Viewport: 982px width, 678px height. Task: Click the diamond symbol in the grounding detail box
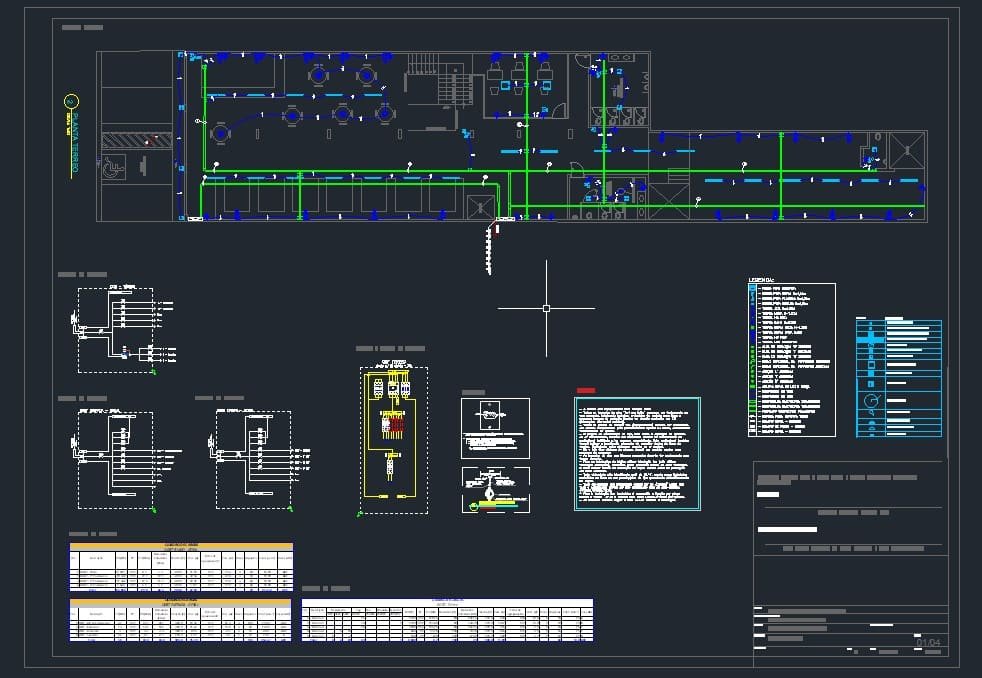(488, 495)
